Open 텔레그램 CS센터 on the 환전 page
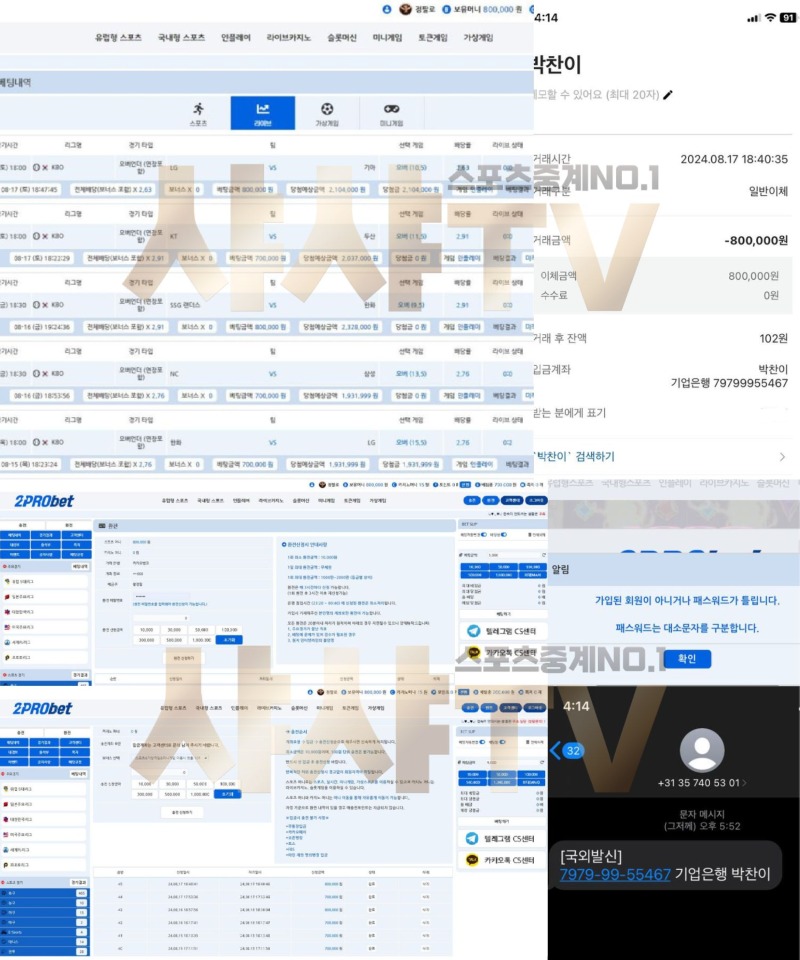Image resolution: width=800 pixels, height=960 pixels. click(x=502, y=631)
